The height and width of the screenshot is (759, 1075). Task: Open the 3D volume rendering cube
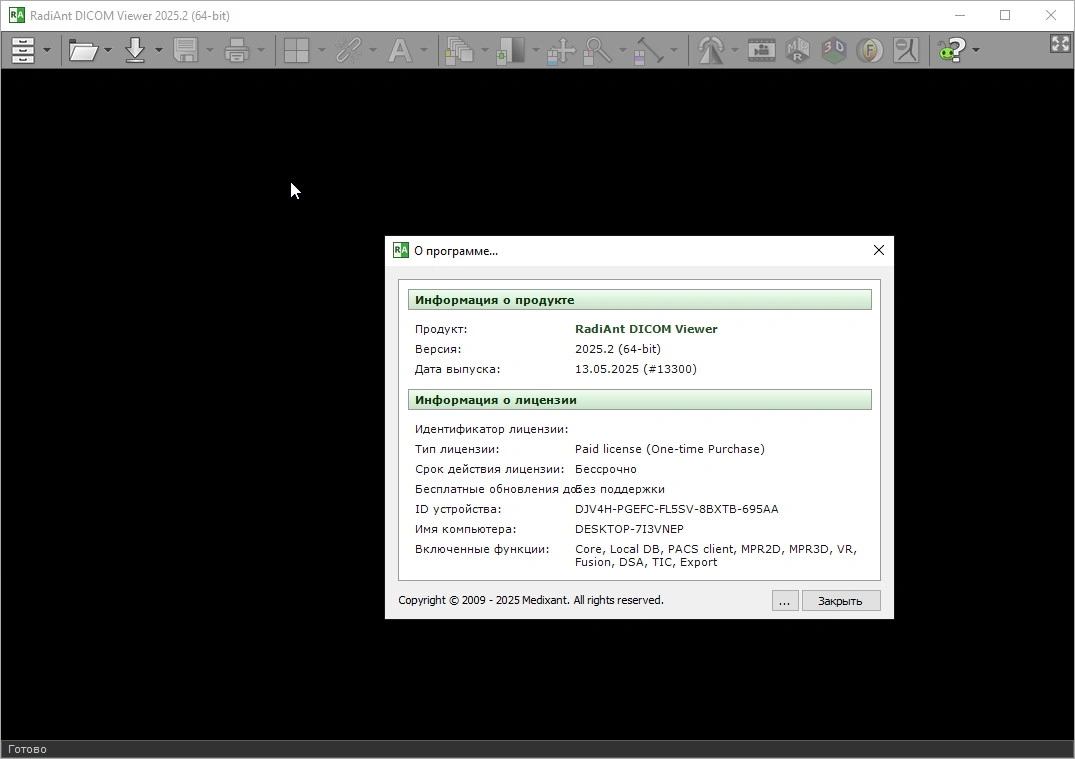[x=833, y=50]
